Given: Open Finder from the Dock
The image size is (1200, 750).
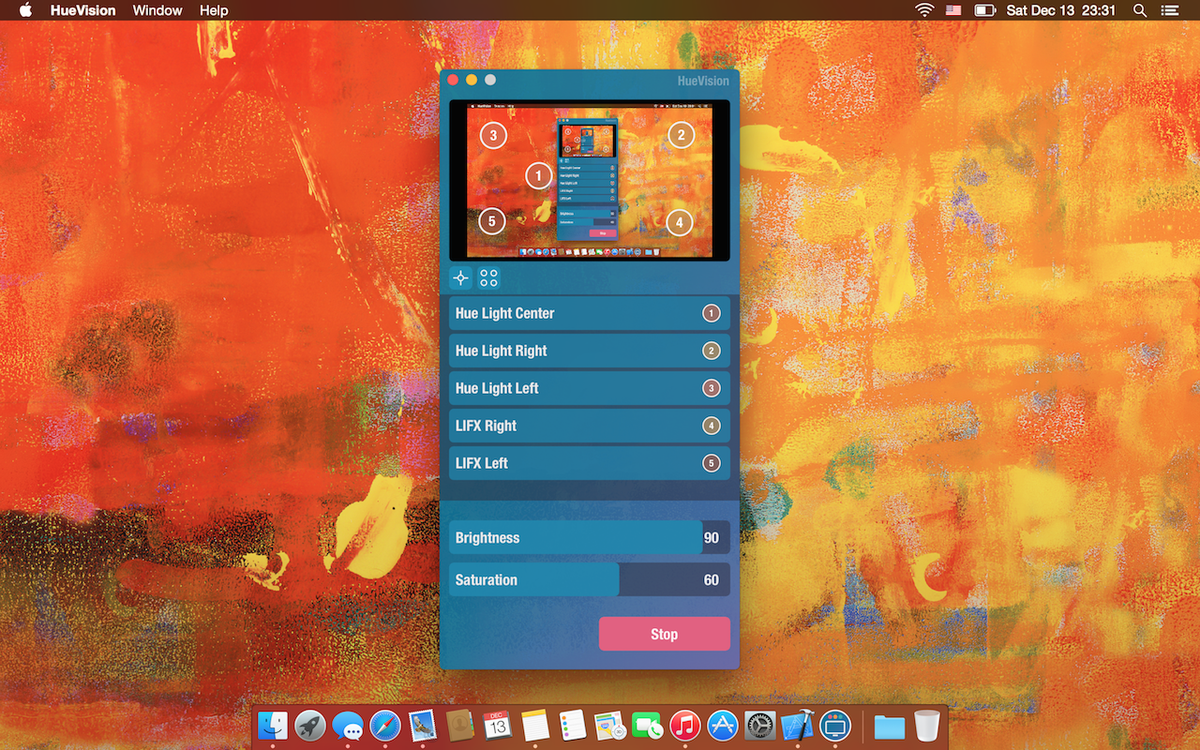Looking at the screenshot, I should [x=273, y=725].
